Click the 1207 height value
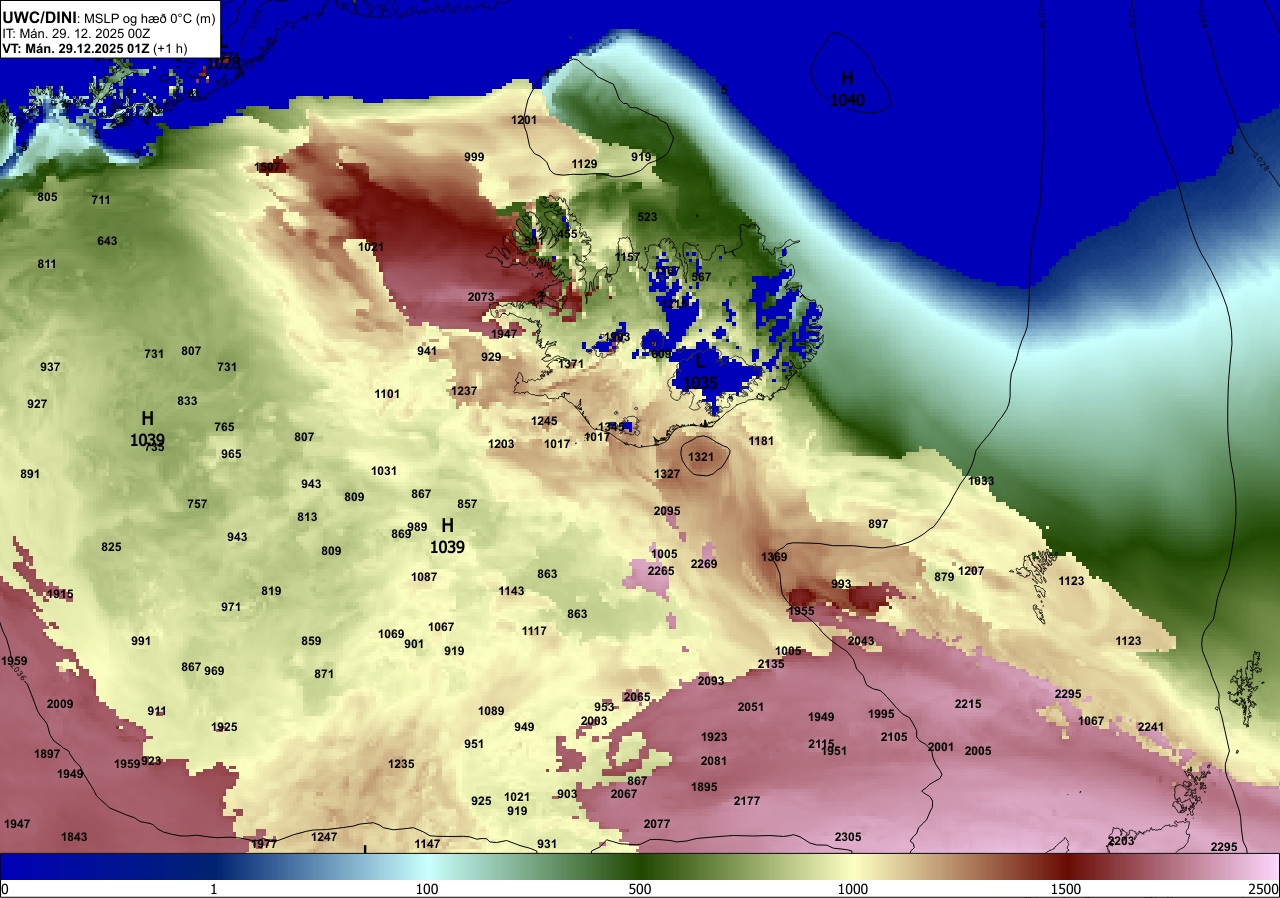 pyautogui.click(x=971, y=571)
